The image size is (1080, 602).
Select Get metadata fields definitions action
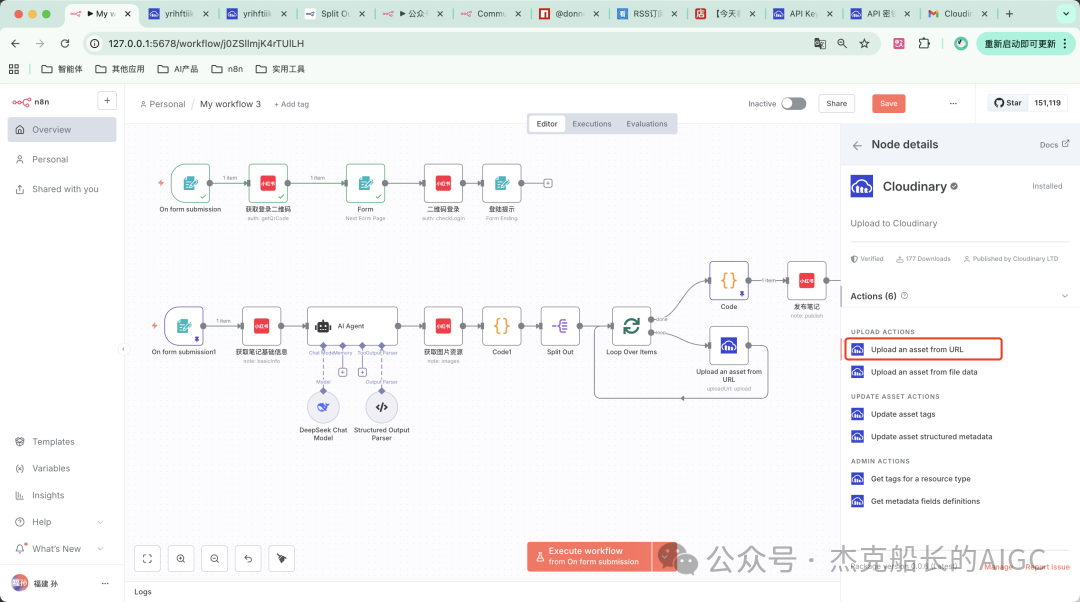(923, 501)
